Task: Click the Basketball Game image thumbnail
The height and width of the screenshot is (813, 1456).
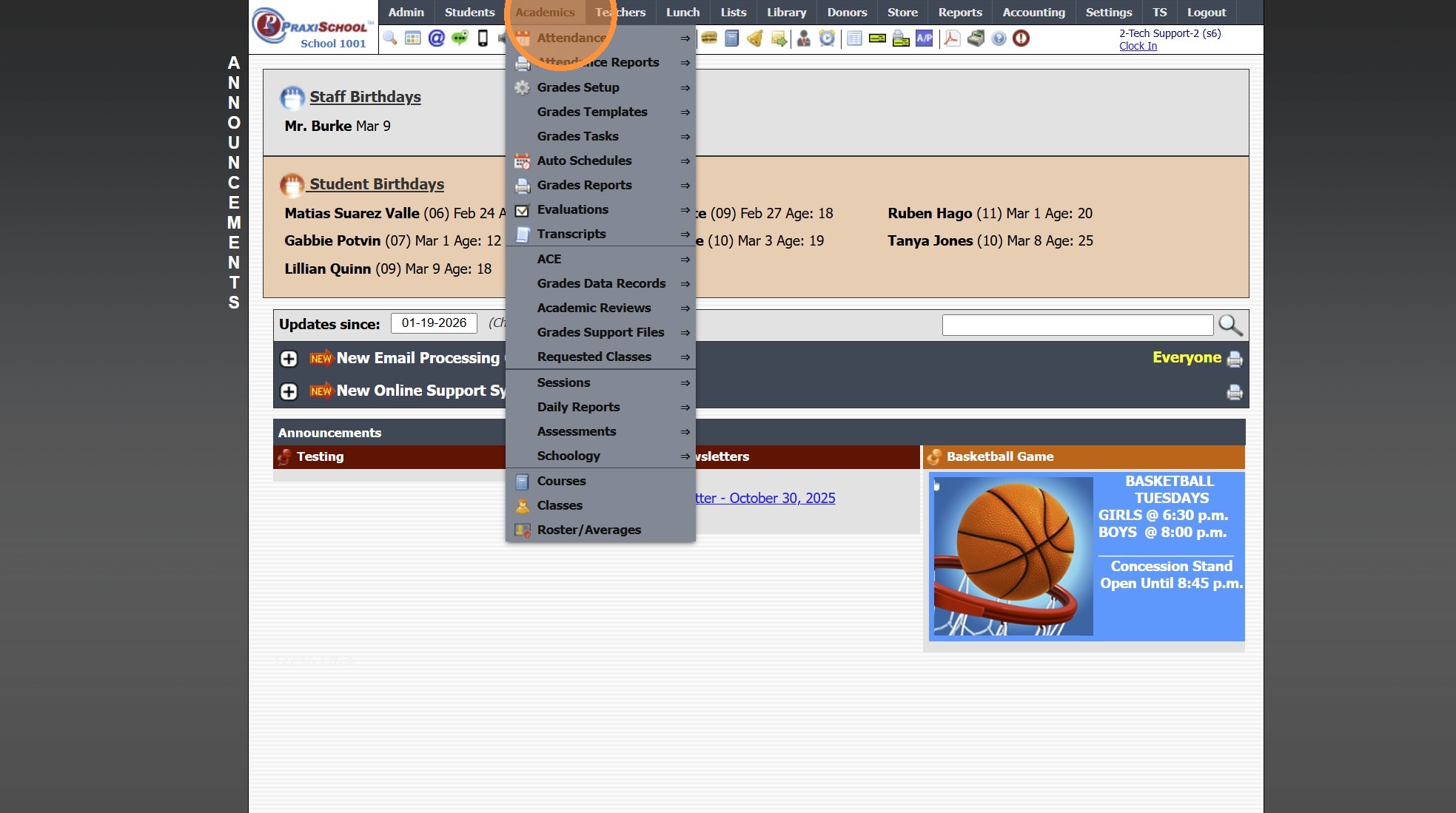Action: tap(1013, 556)
